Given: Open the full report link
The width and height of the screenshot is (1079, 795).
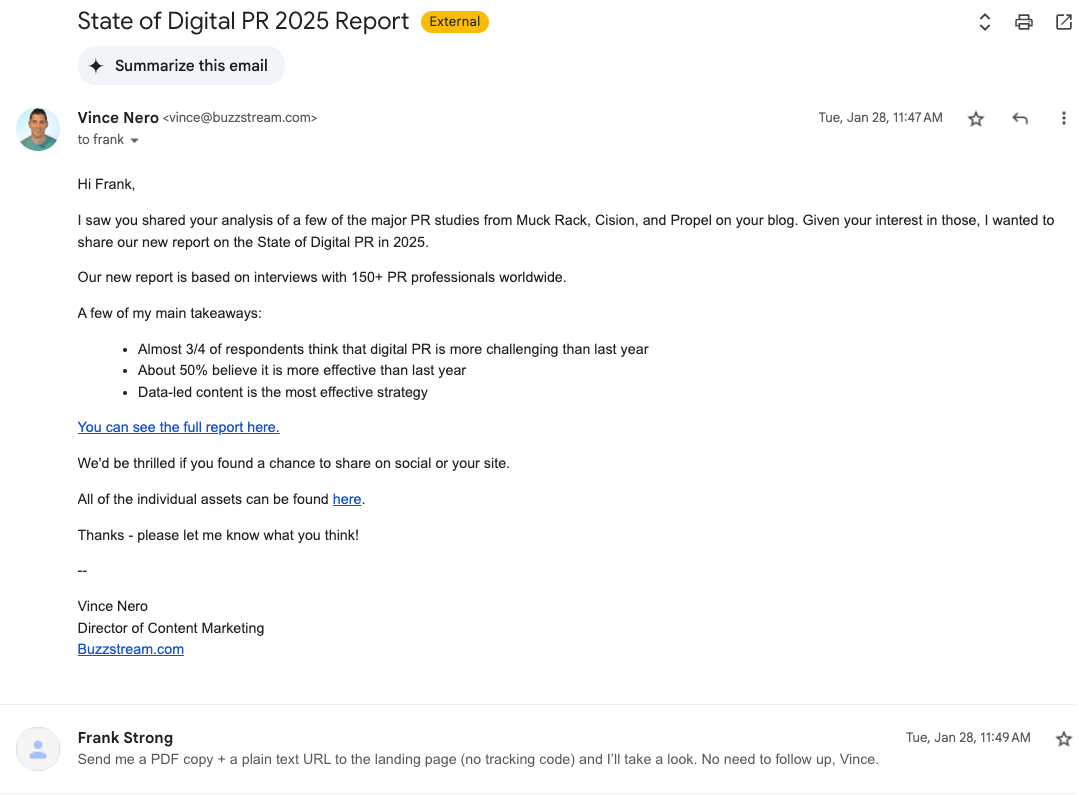Looking at the screenshot, I should pos(178,427).
